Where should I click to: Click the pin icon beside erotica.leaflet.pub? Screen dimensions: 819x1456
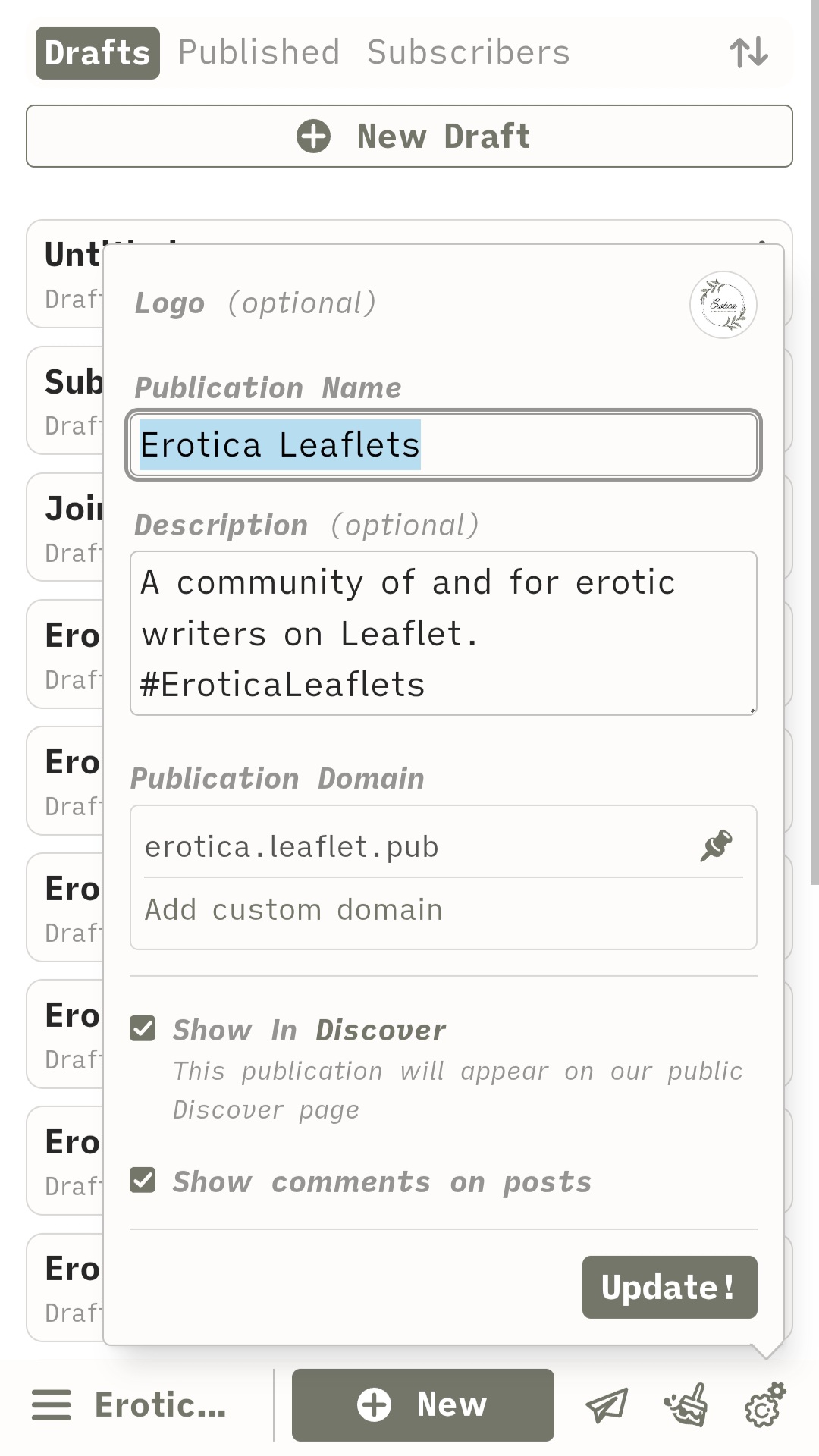tap(716, 846)
